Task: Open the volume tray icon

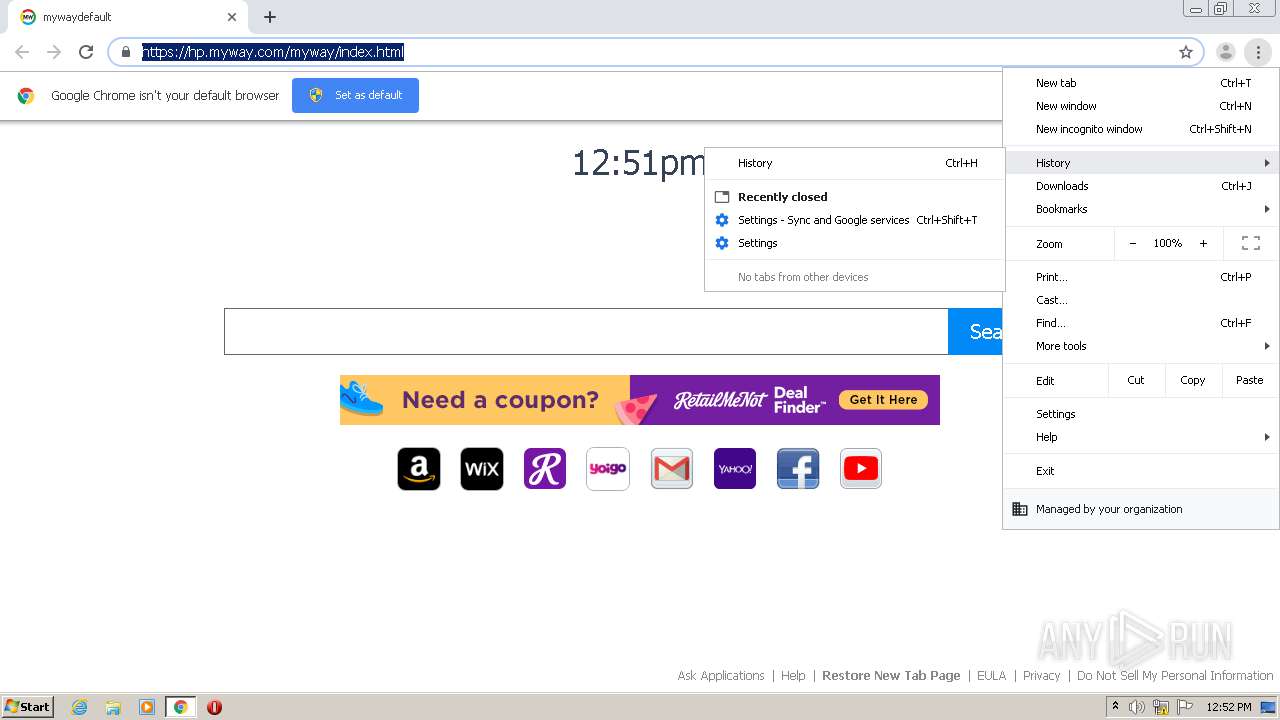Action: coord(1137,707)
